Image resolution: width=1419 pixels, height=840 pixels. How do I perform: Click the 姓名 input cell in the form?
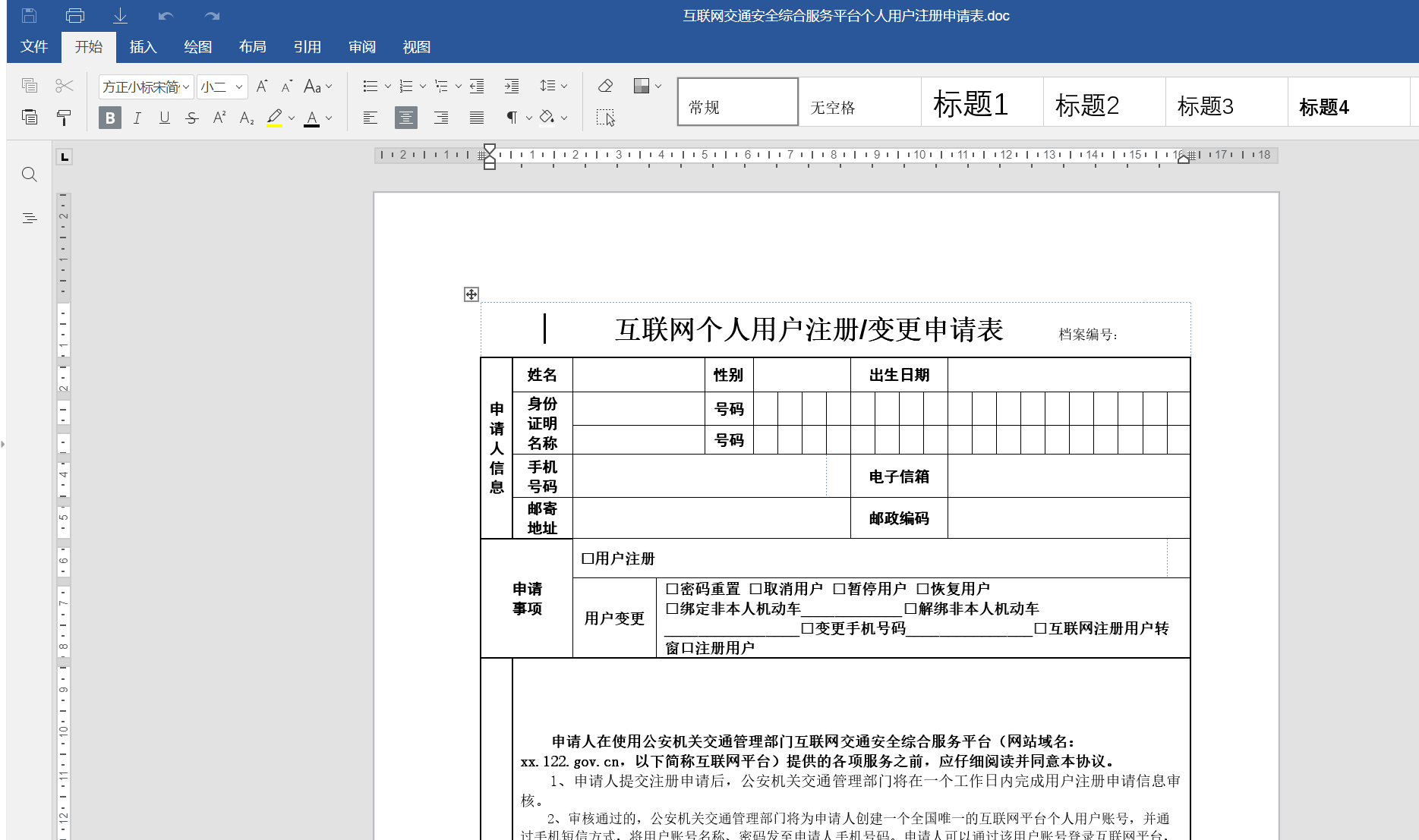(x=639, y=375)
